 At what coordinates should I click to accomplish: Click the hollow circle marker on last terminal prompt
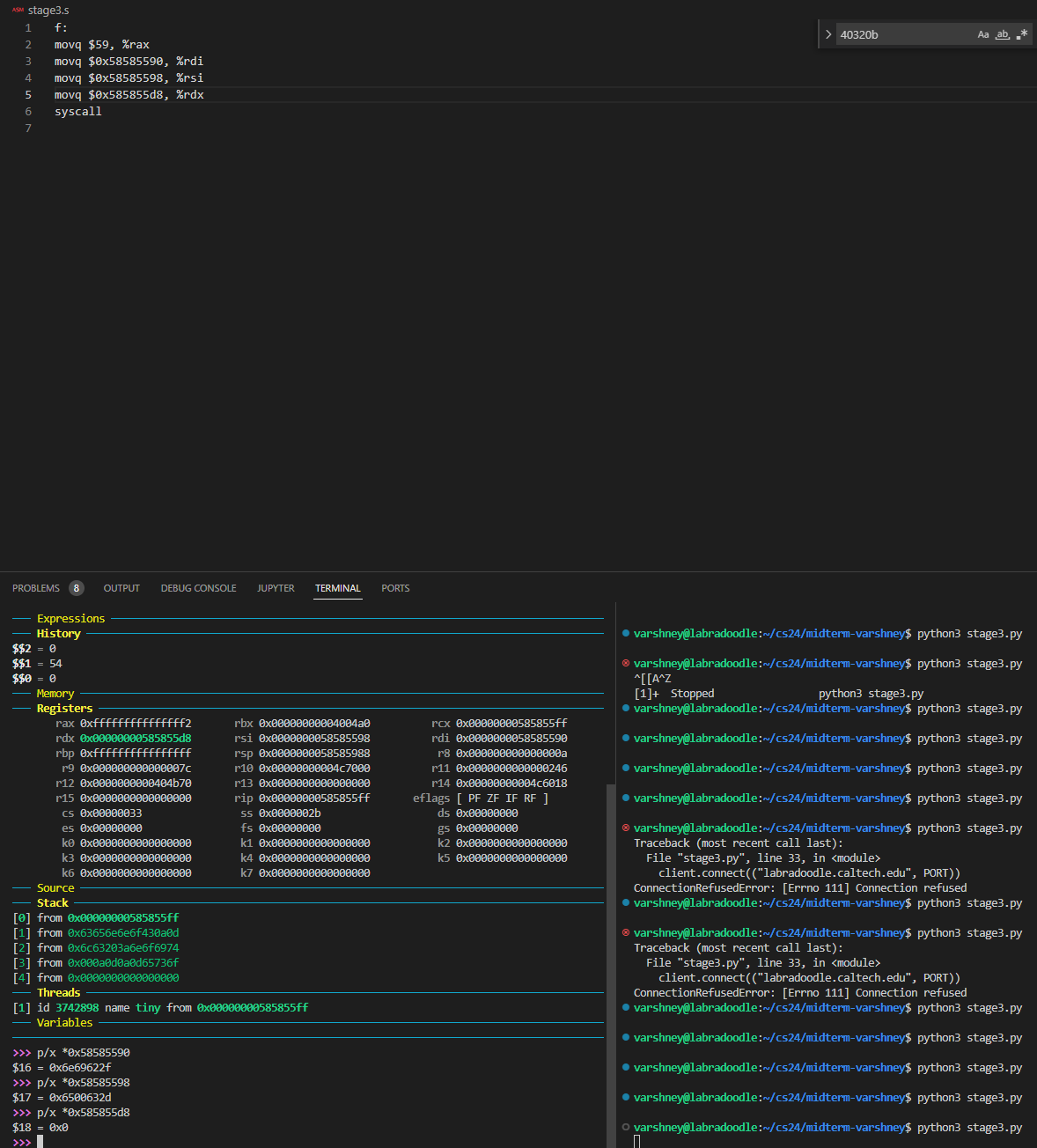click(626, 1127)
